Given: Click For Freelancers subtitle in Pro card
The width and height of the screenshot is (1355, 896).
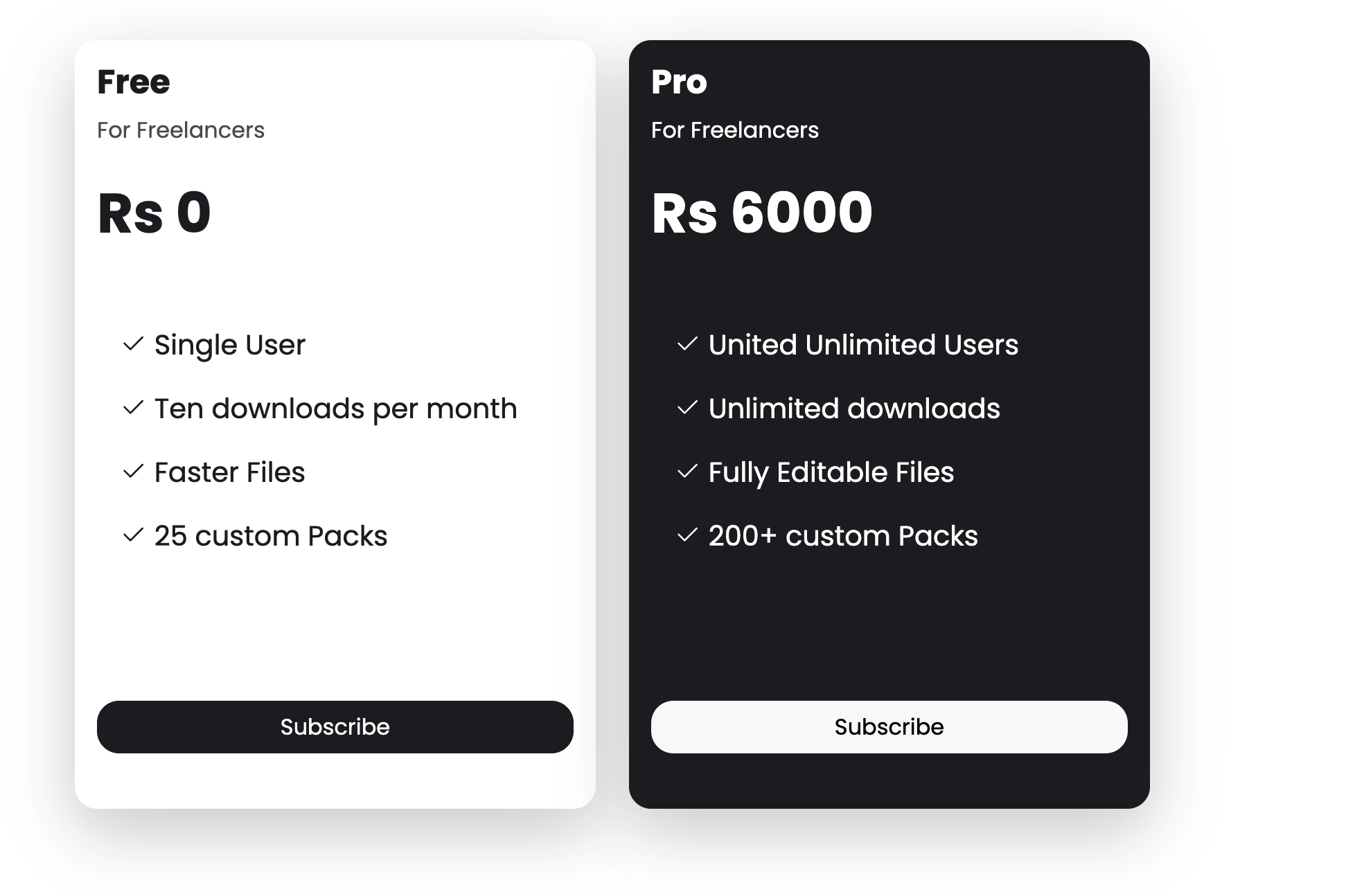Looking at the screenshot, I should pos(735,130).
